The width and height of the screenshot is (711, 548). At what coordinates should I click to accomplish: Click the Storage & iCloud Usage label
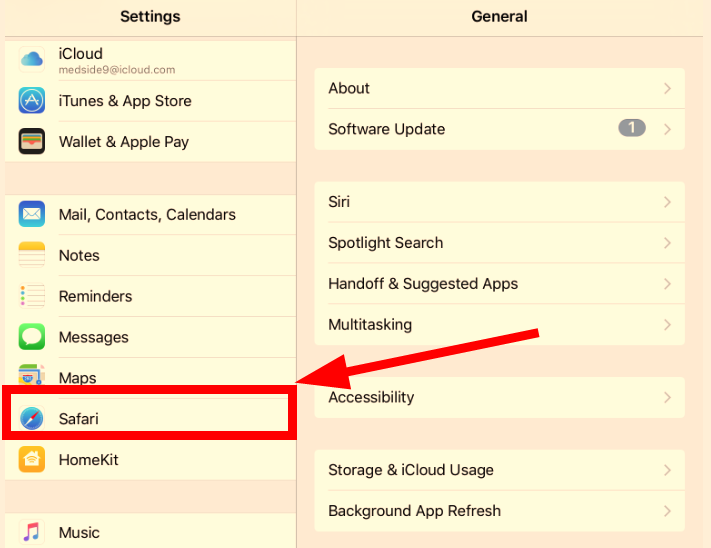click(x=411, y=470)
